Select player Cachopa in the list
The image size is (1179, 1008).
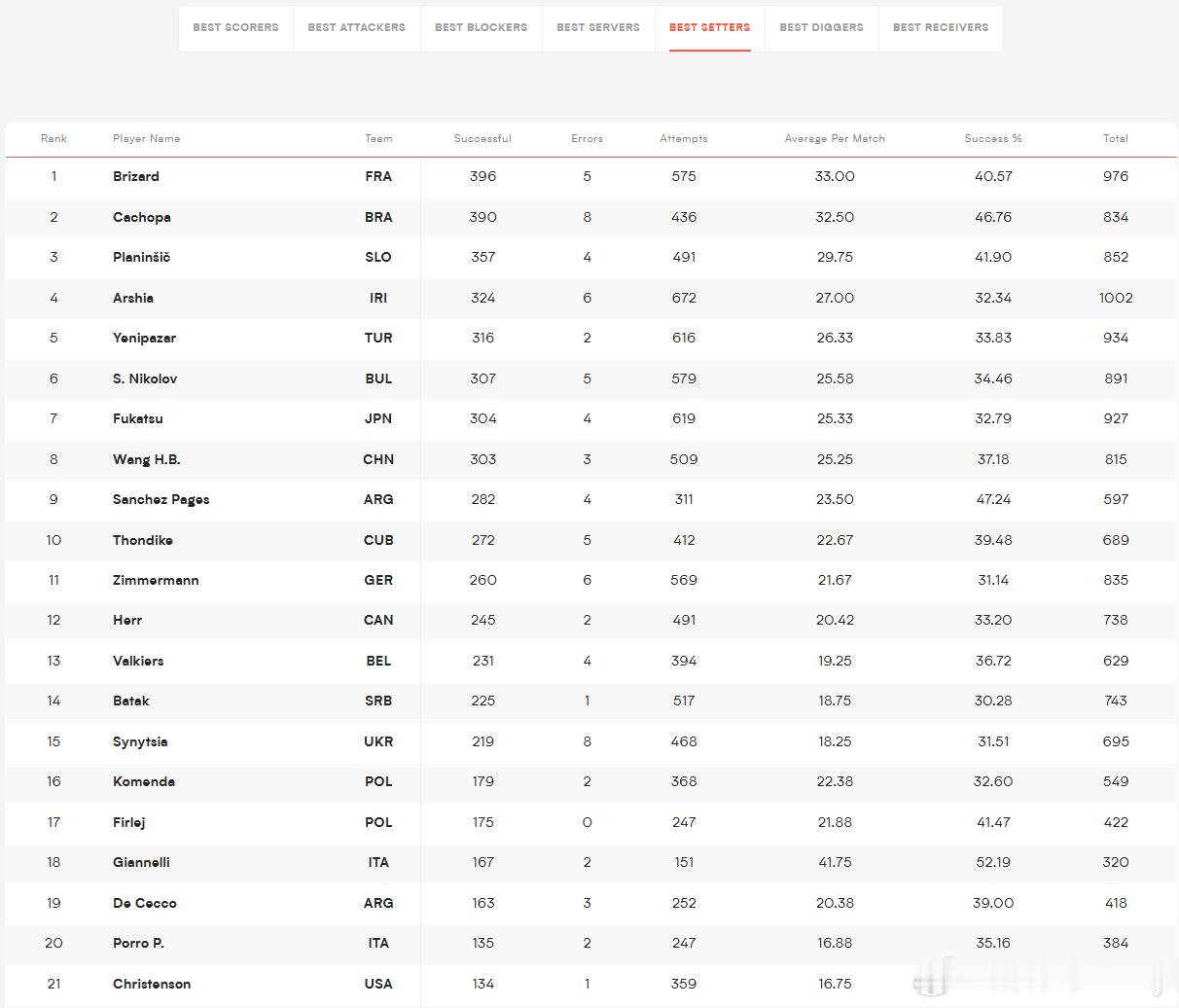click(142, 217)
